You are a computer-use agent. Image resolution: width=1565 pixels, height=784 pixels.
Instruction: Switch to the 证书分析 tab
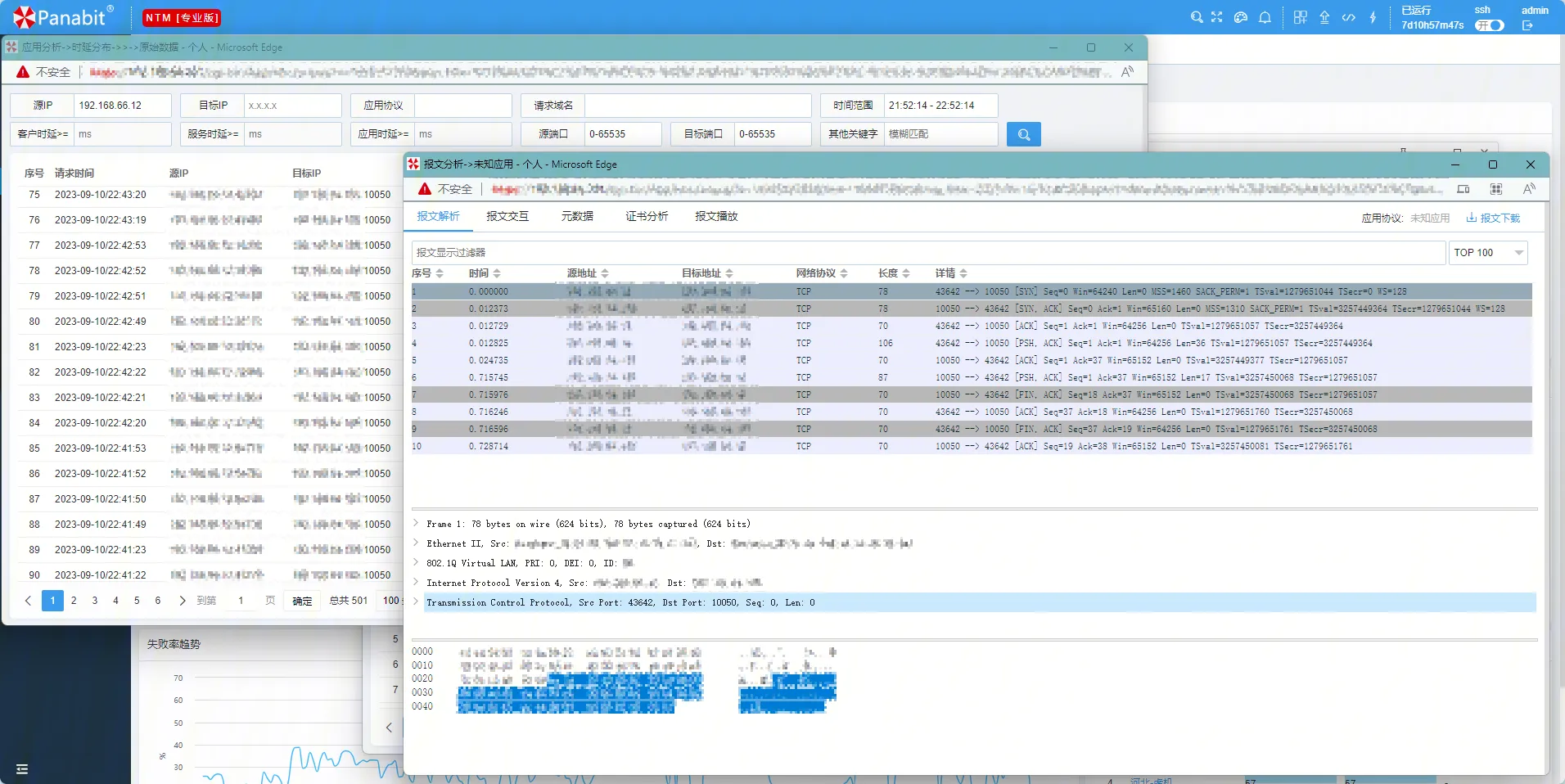pyautogui.click(x=647, y=217)
